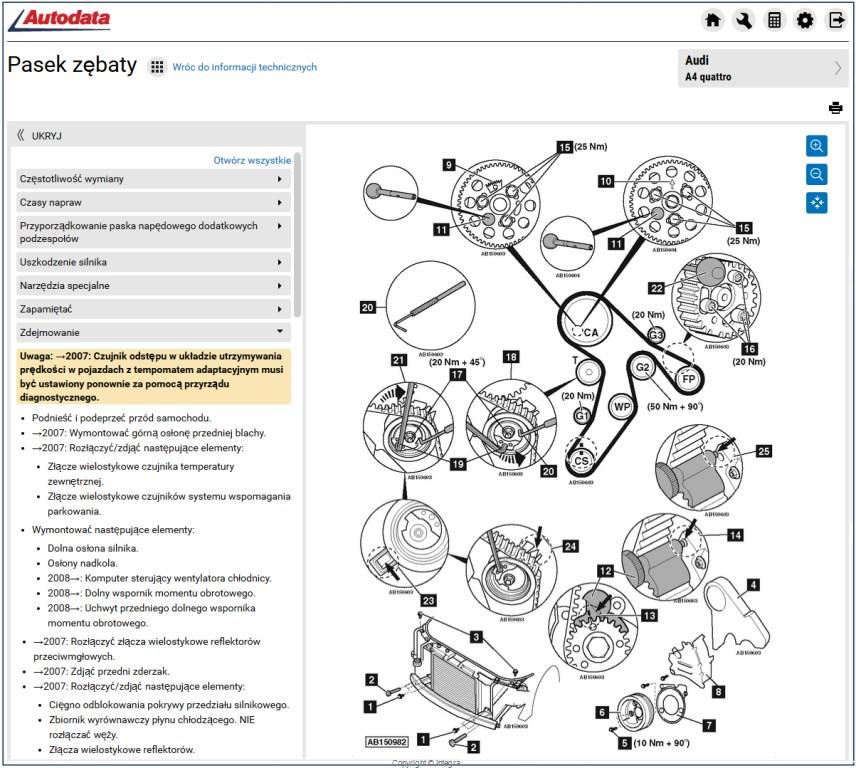Open the grid menu icon beside title
856x768 pixels.
point(157,67)
